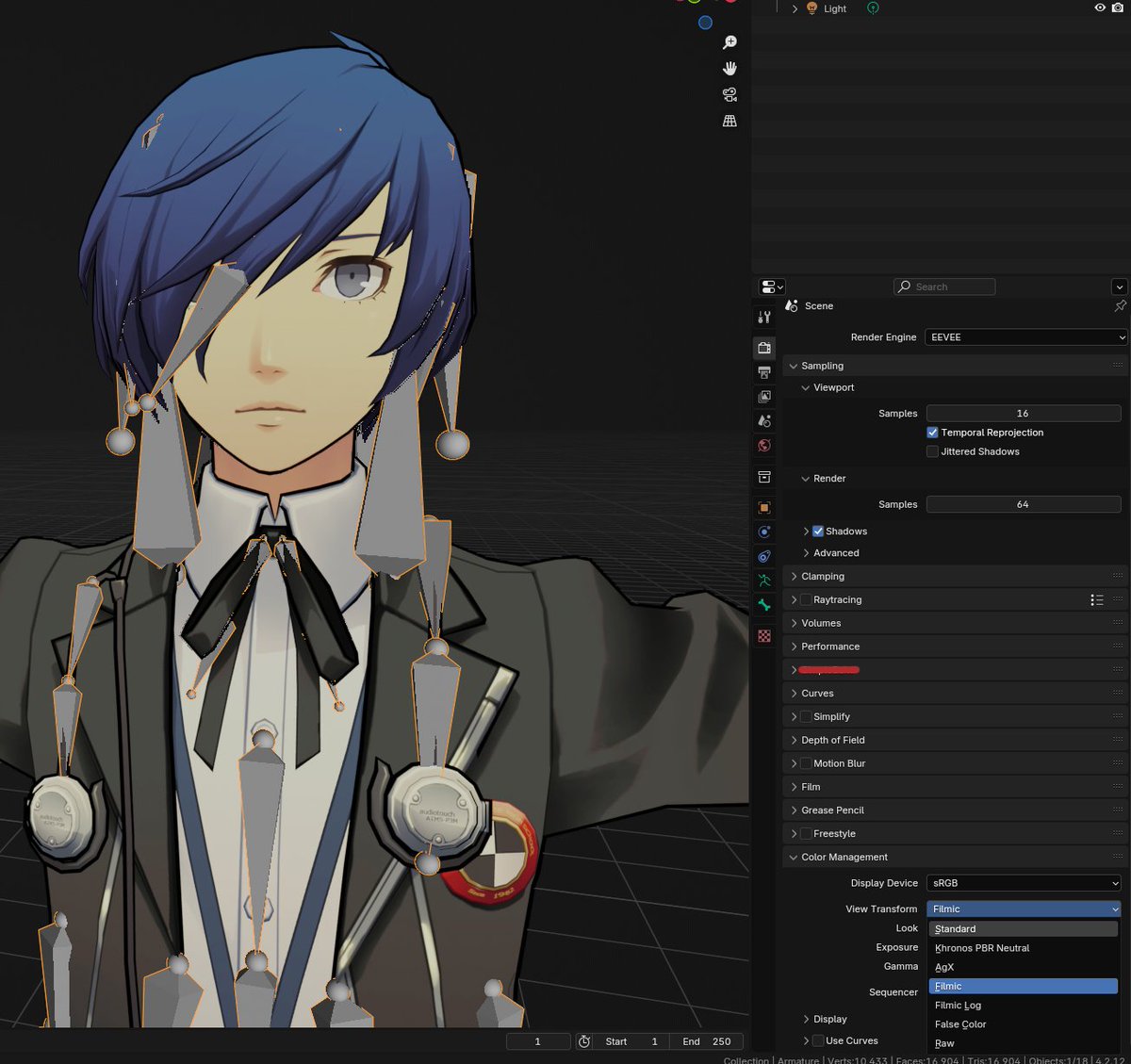Expand the Light row in outliner
Viewport: 1131px width, 1064px height.
[795, 8]
